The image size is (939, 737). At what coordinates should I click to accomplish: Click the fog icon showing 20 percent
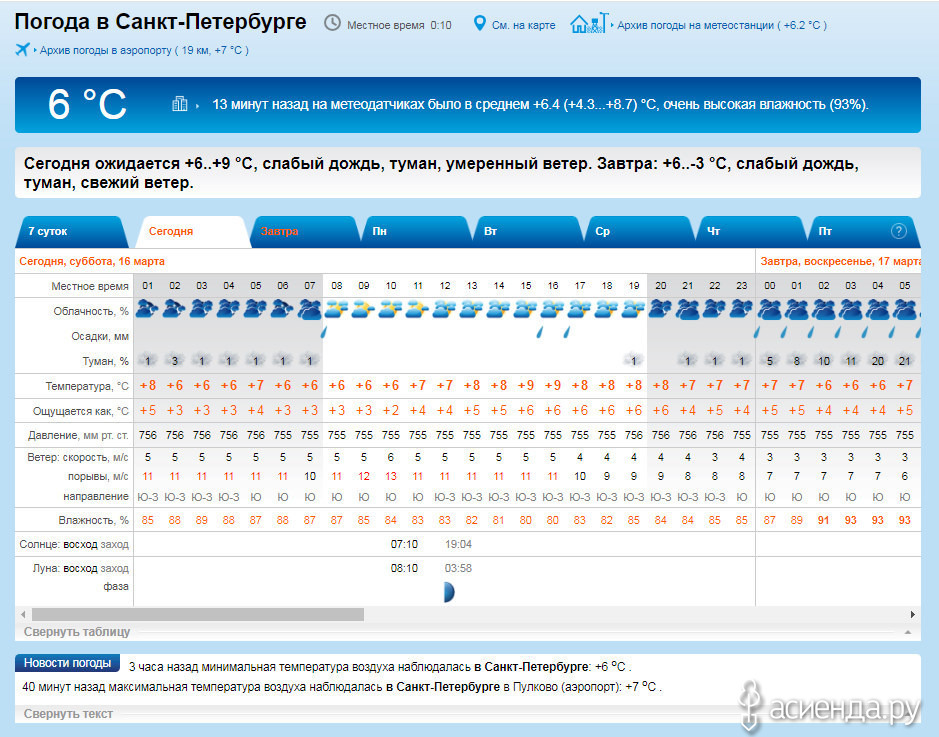(x=877, y=360)
